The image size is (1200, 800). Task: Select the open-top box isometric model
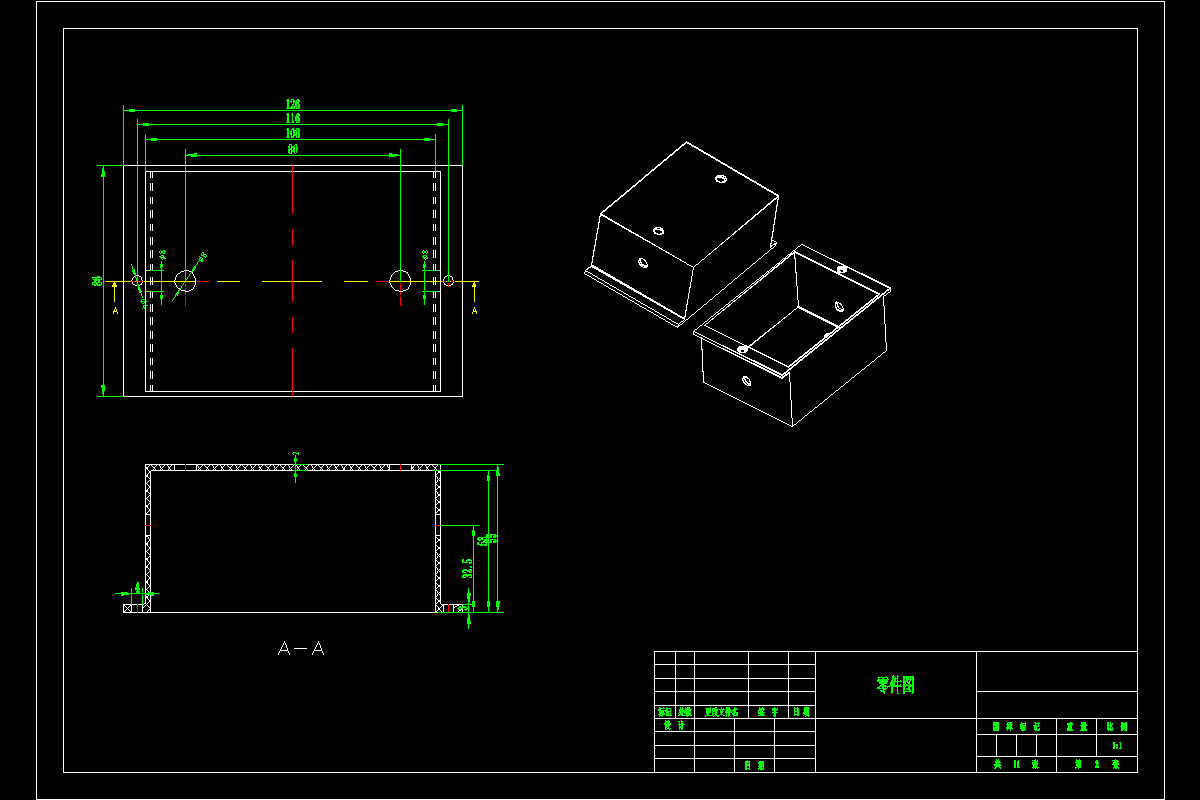pos(791,336)
